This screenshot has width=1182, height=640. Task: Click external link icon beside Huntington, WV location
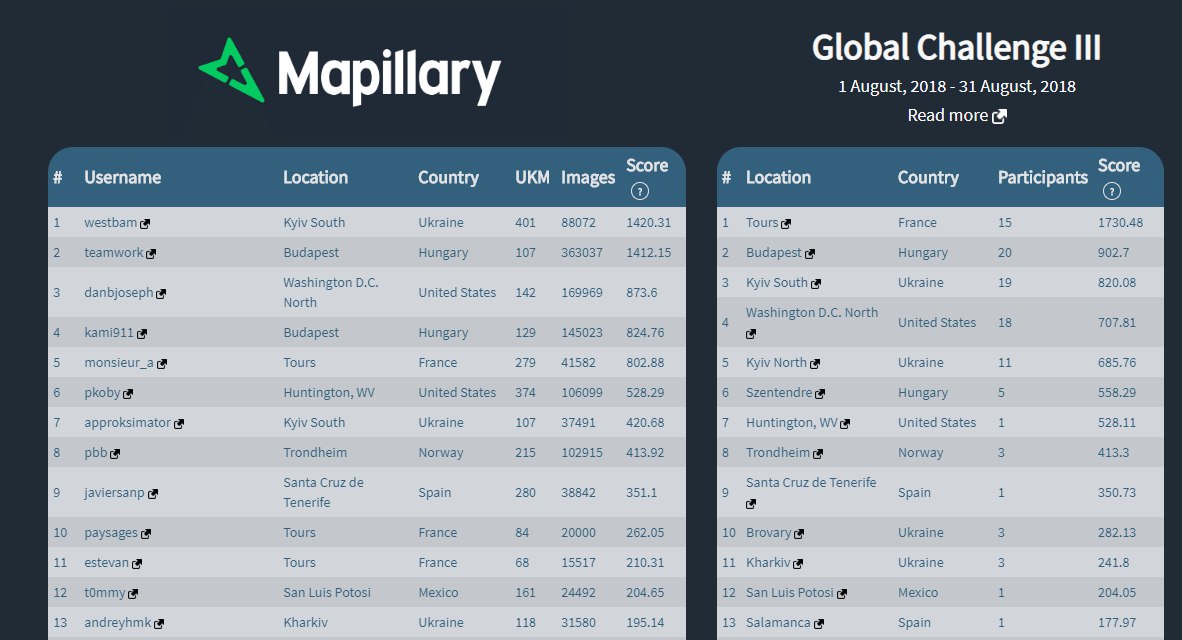(844, 424)
